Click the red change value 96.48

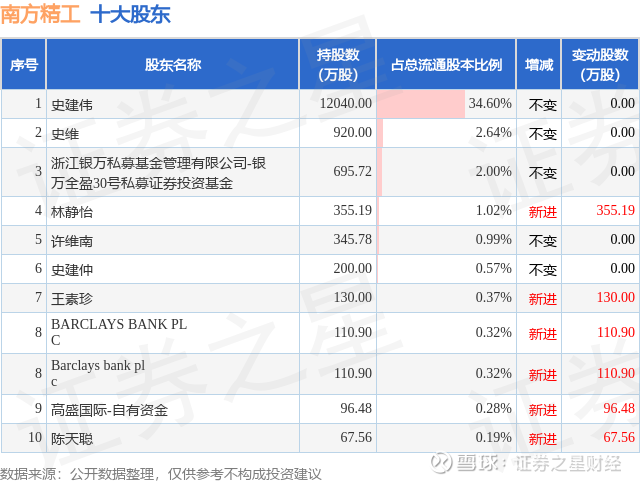tap(619, 408)
